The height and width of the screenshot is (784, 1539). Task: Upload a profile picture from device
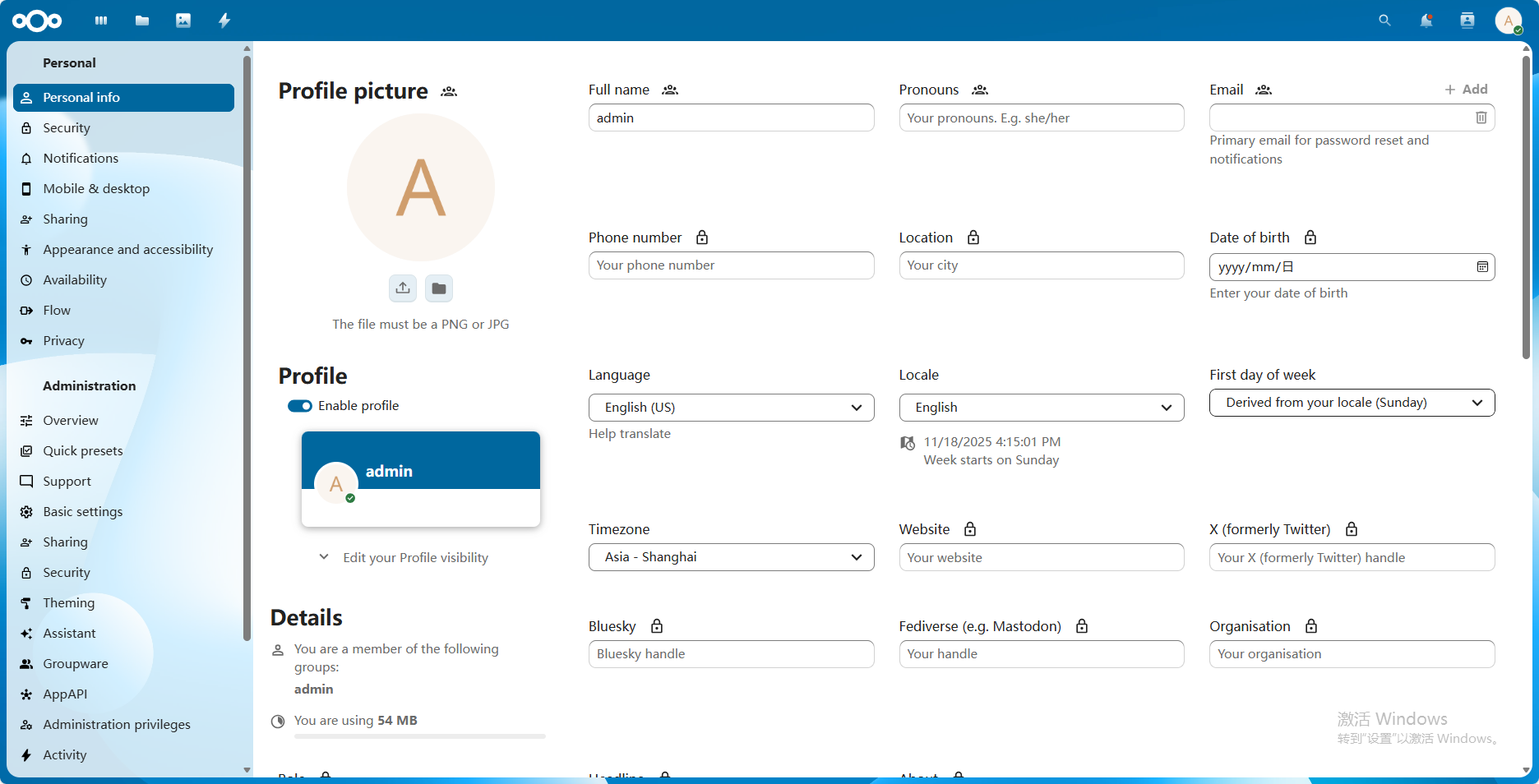tap(403, 288)
